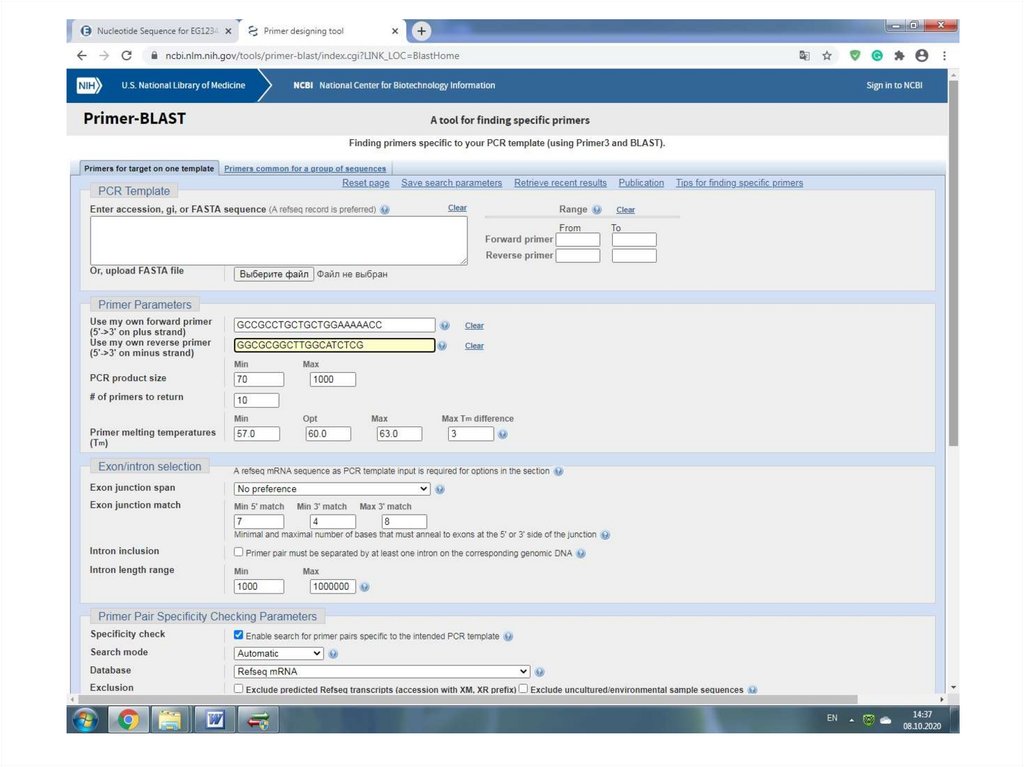
Task: Open help icon beside Search mode dropdown
Action: tap(333, 654)
